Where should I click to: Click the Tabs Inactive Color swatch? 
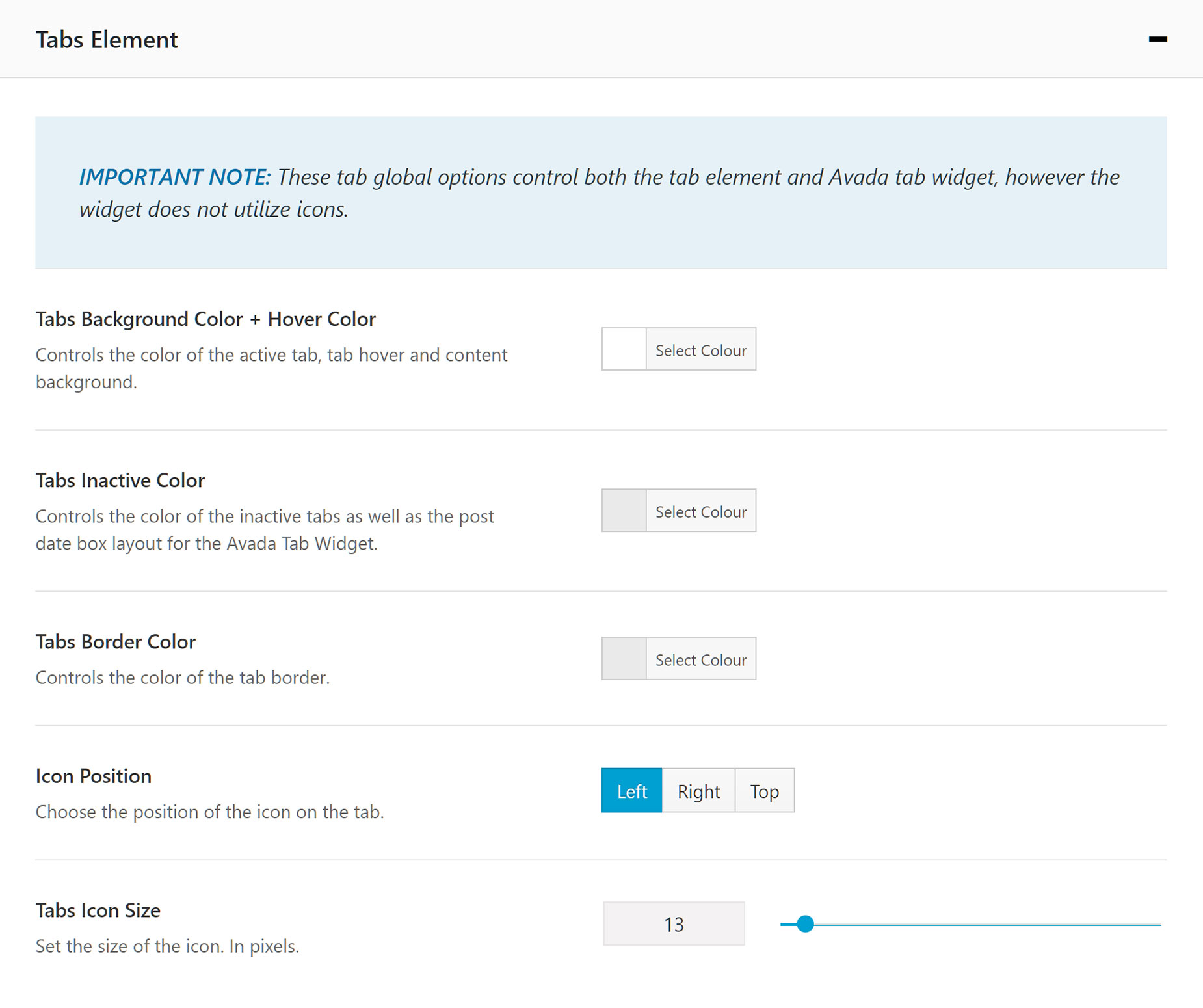tap(624, 511)
